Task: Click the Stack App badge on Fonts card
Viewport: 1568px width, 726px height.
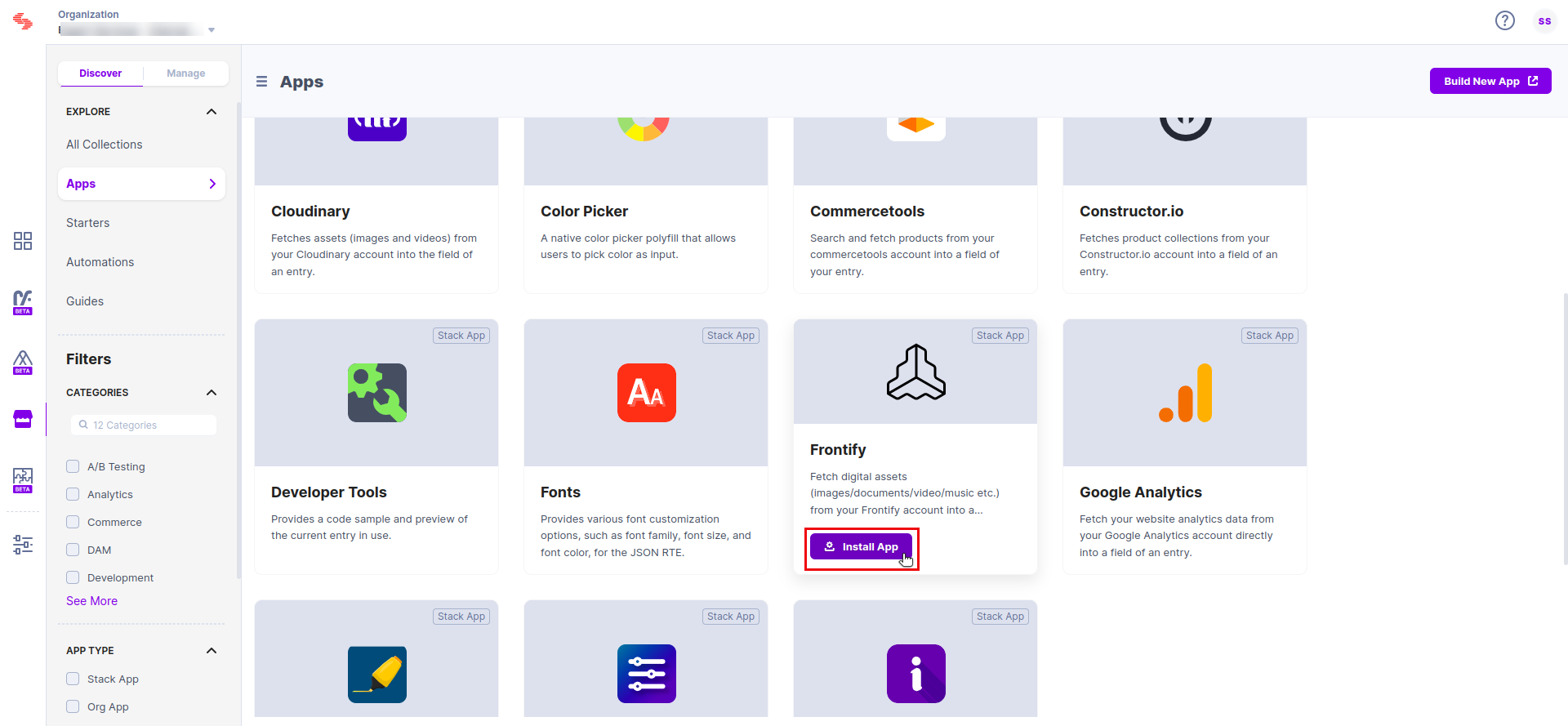Action: (x=731, y=336)
